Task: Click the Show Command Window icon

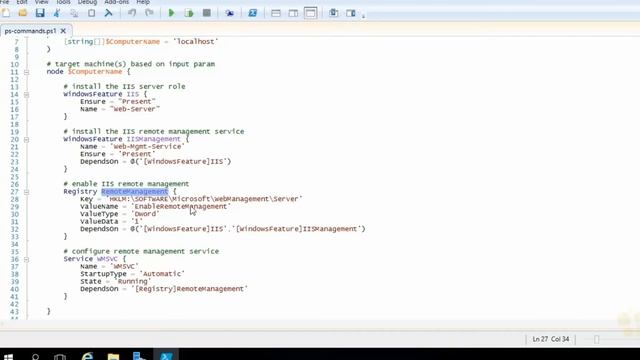Action: [x=333, y=13]
